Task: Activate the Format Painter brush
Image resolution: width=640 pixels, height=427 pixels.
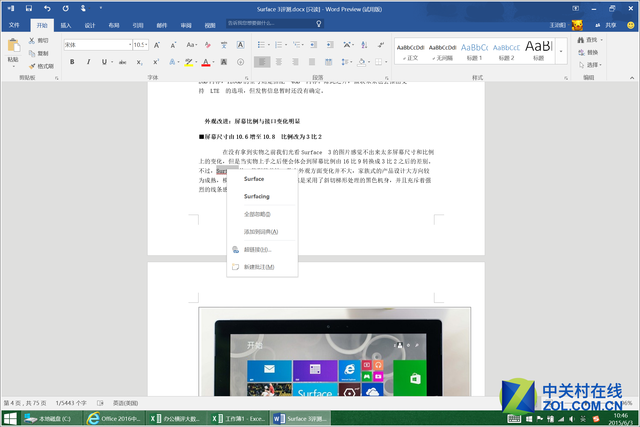Action: [32, 66]
